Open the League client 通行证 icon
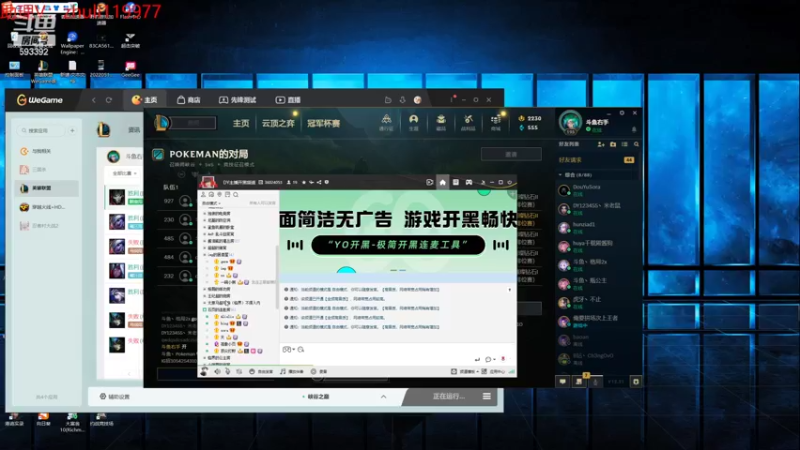 (x=386, y=122)
